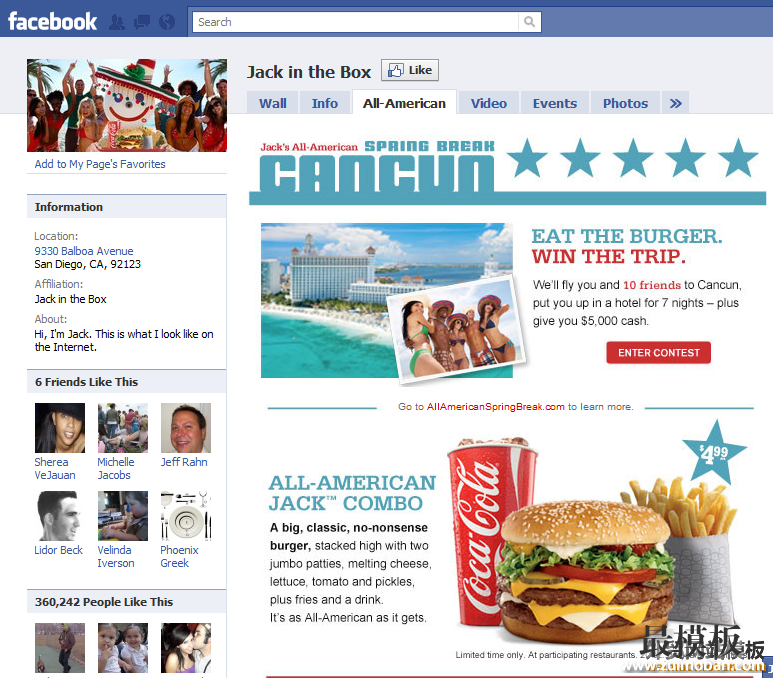Click the Spring Break Cancun banner

click(507, 171)
